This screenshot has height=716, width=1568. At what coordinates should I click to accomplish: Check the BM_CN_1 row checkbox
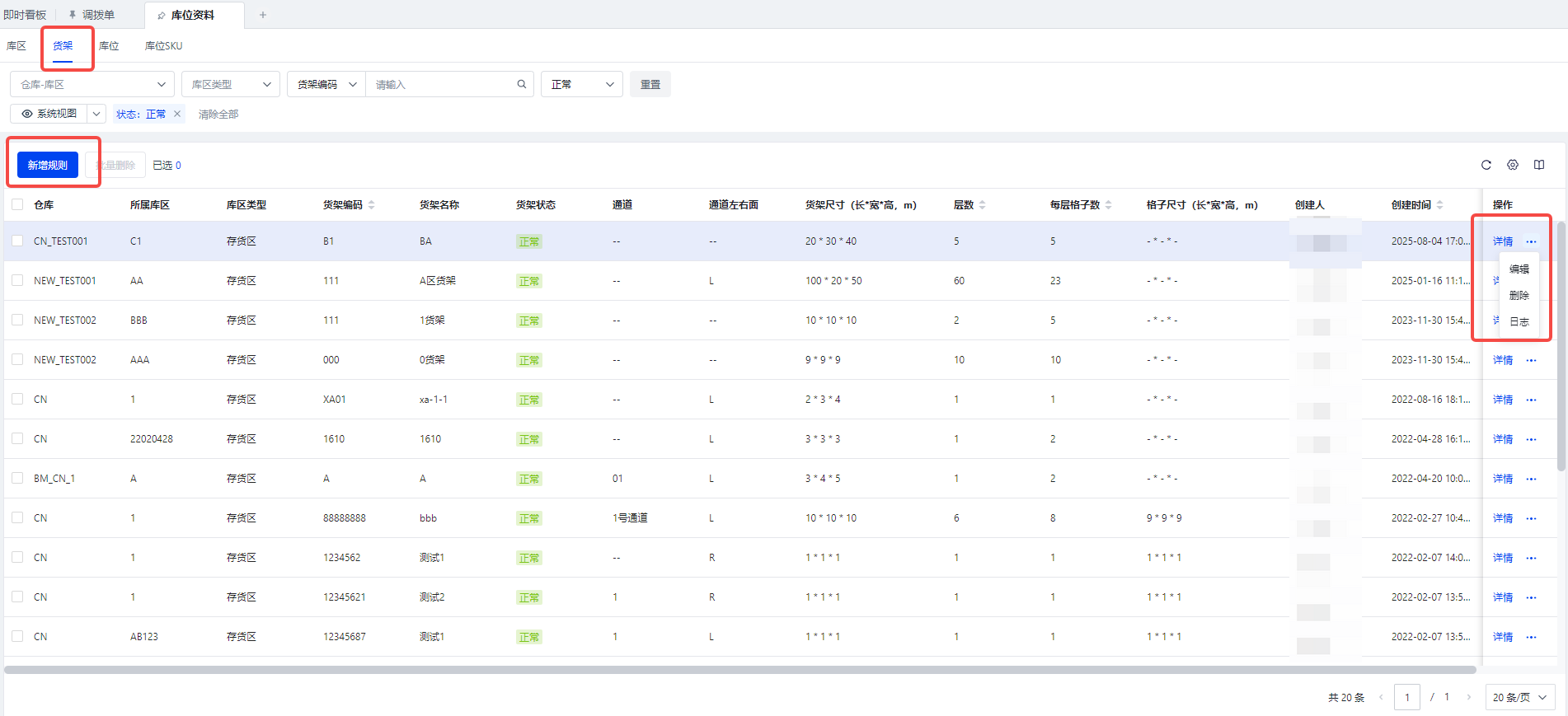(x=17, y=478)
